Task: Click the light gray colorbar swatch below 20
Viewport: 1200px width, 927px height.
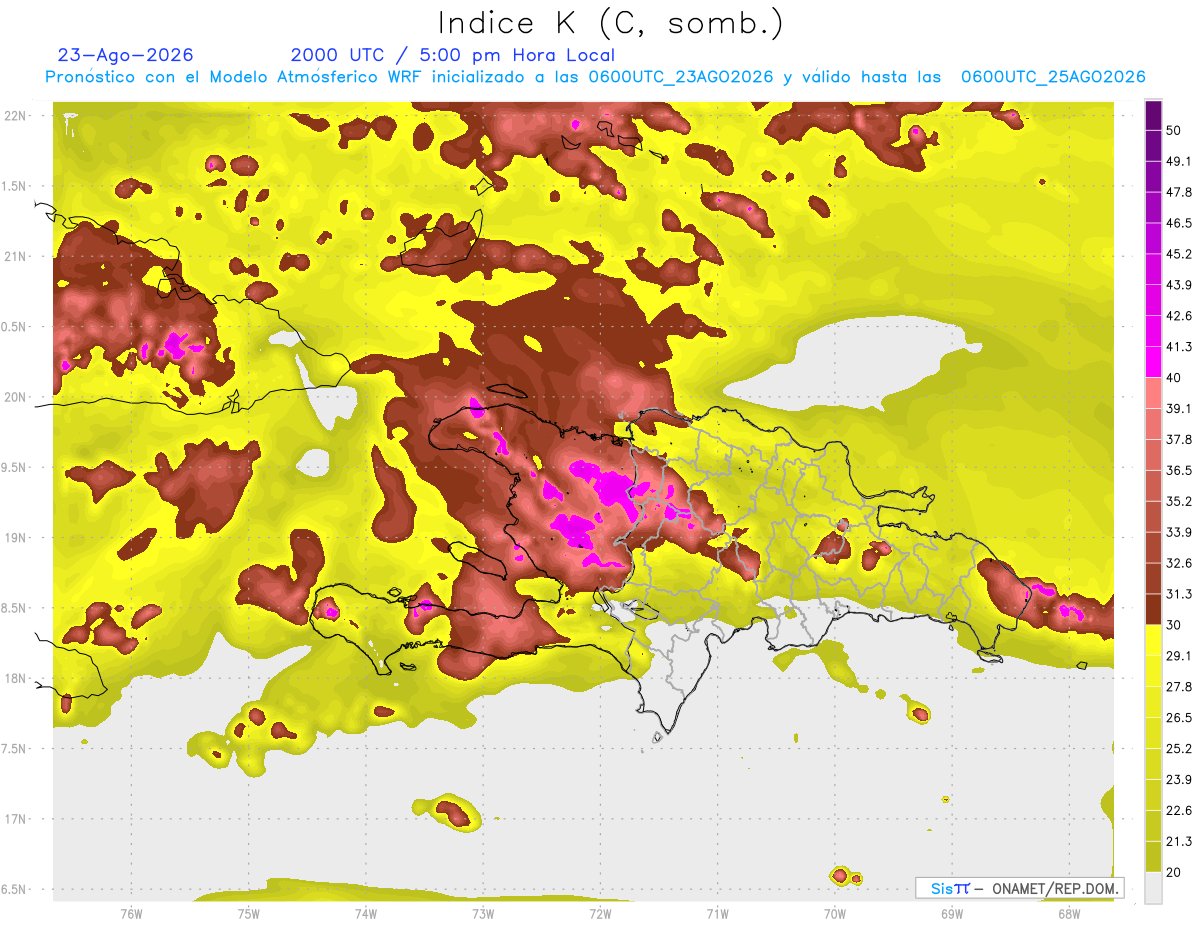Action: [x=1153, y=888]
